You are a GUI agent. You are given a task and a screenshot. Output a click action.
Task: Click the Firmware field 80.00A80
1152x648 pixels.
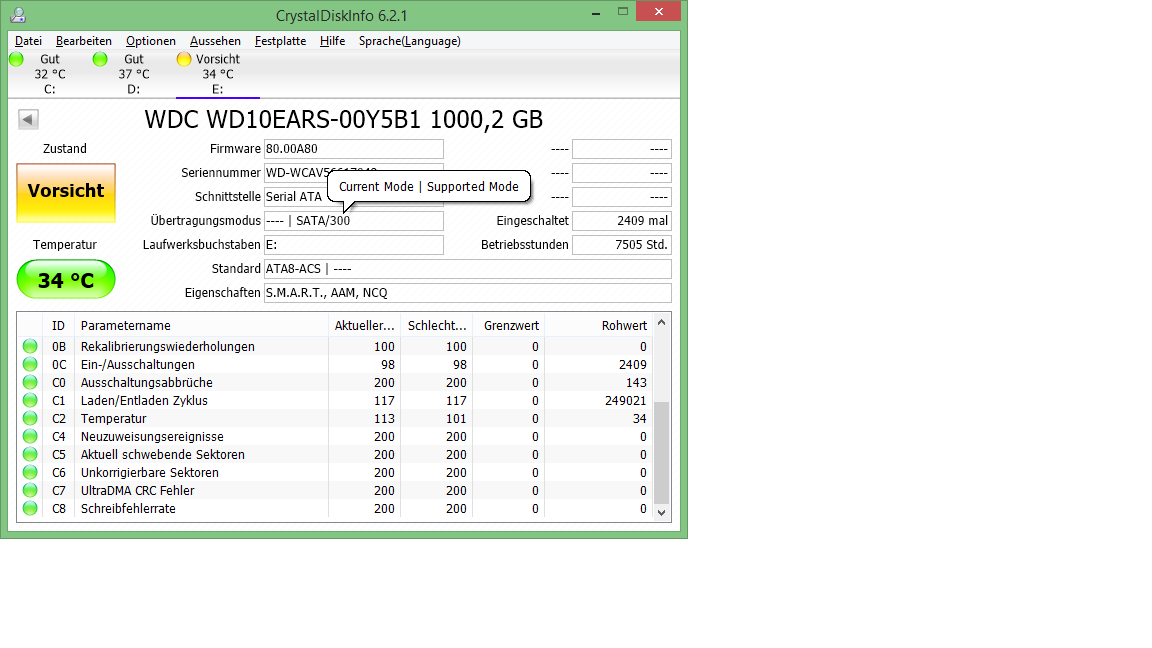pyautogui.click(x=354, y=148)
